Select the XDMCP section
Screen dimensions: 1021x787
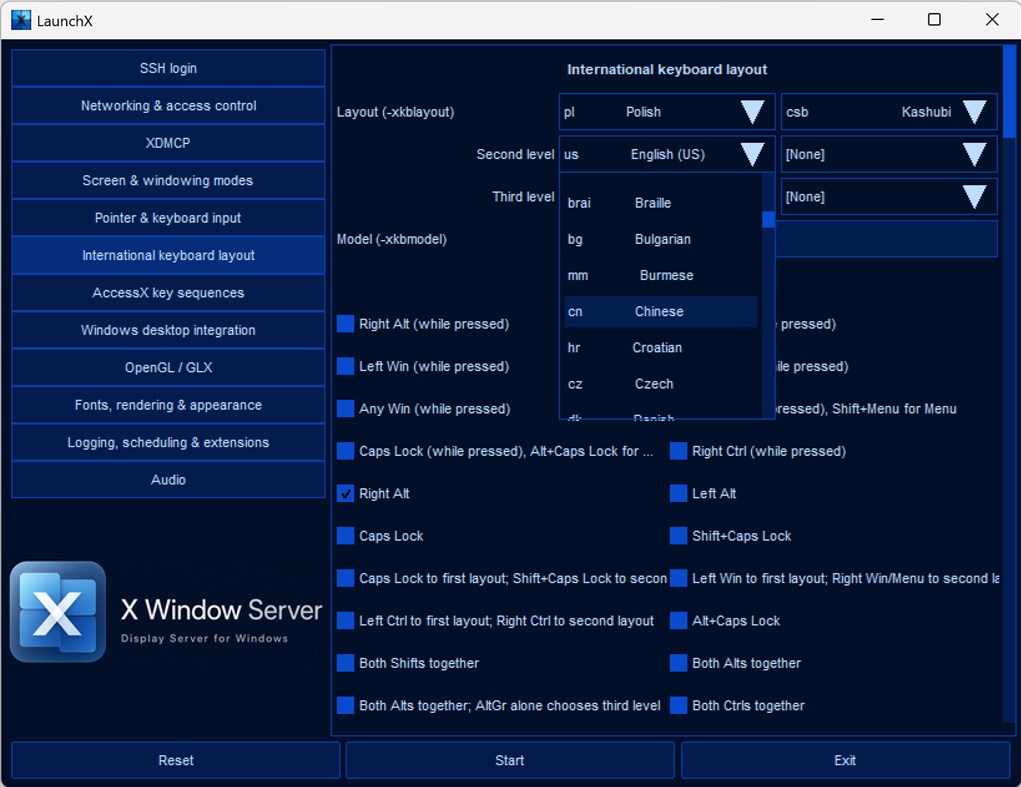click(x=168, y=143)
